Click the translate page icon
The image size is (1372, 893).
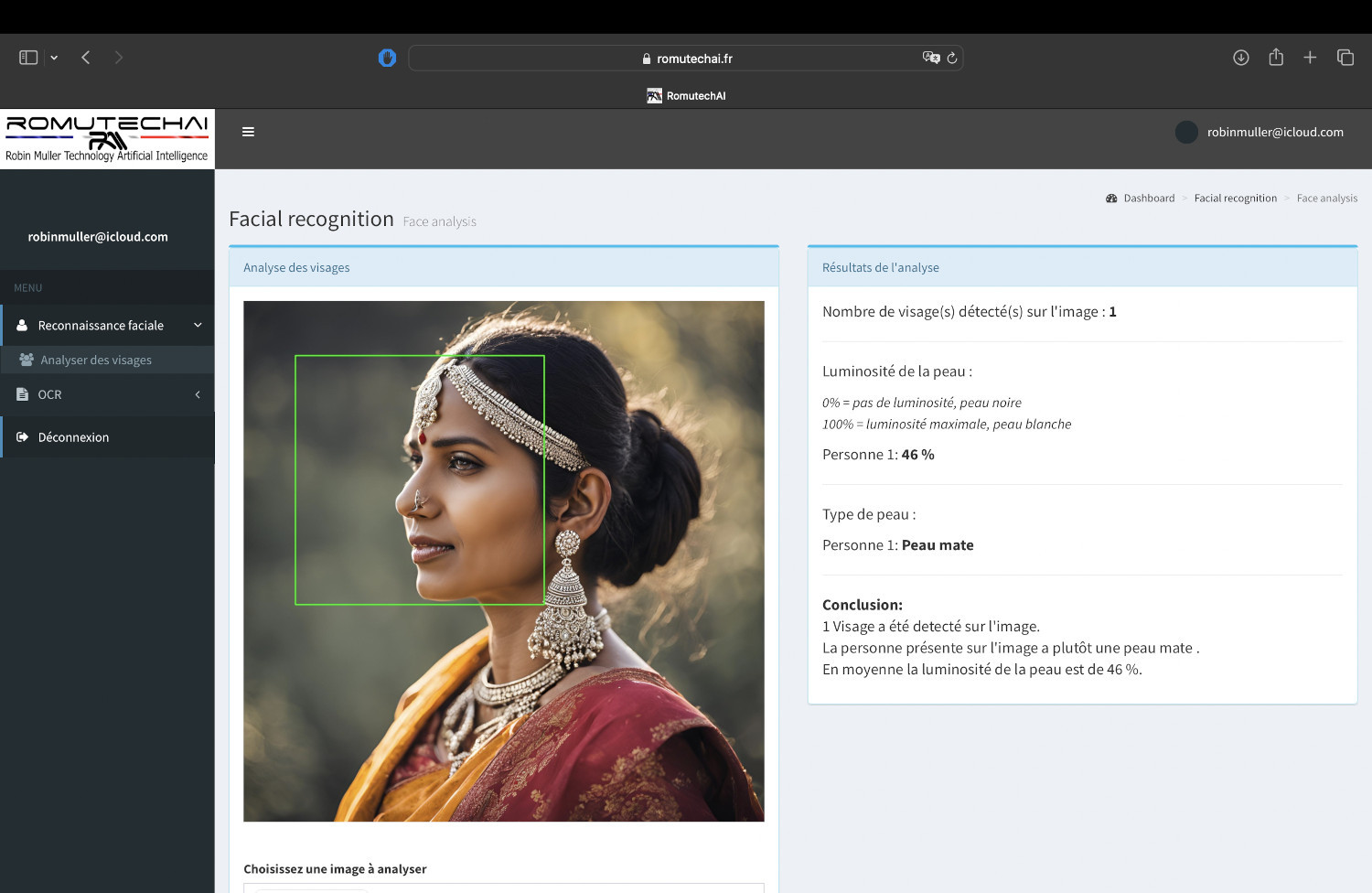(930, 58)
